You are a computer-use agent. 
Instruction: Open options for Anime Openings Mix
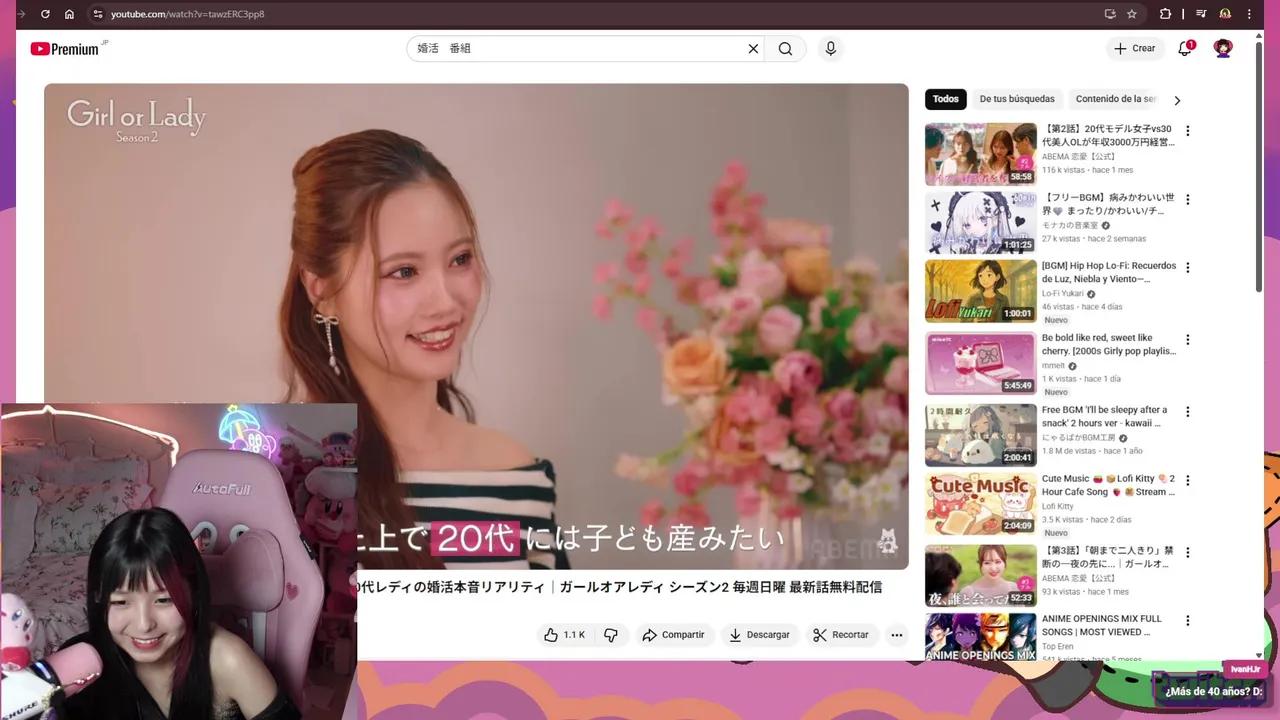[x=1188, y=621]
